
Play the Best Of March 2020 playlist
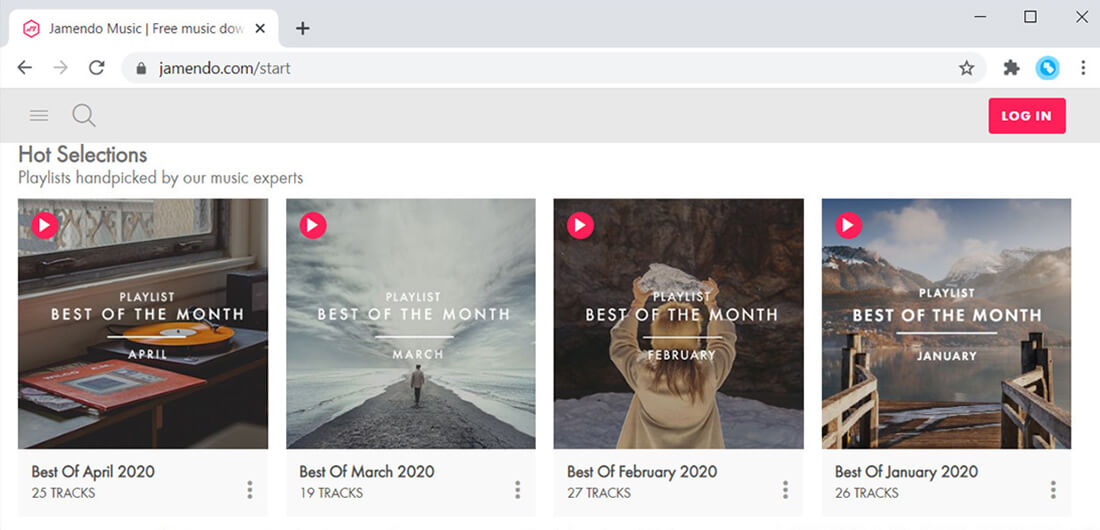click(313, 226)
